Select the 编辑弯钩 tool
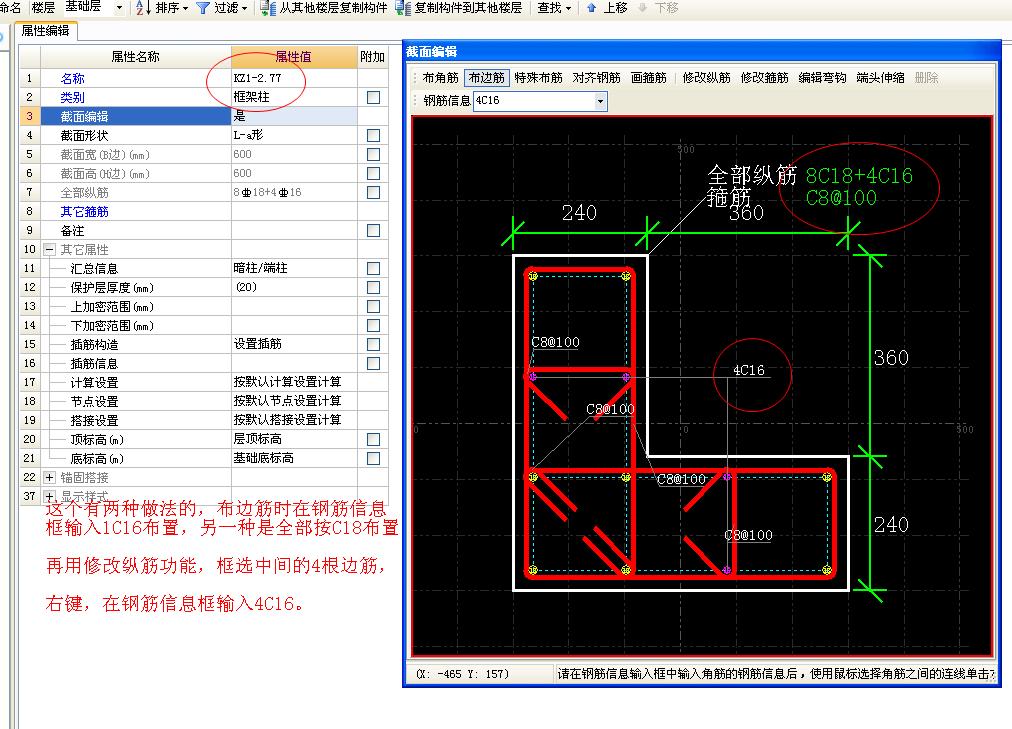Screen dimensions: 1012x729 coord(822,77)
